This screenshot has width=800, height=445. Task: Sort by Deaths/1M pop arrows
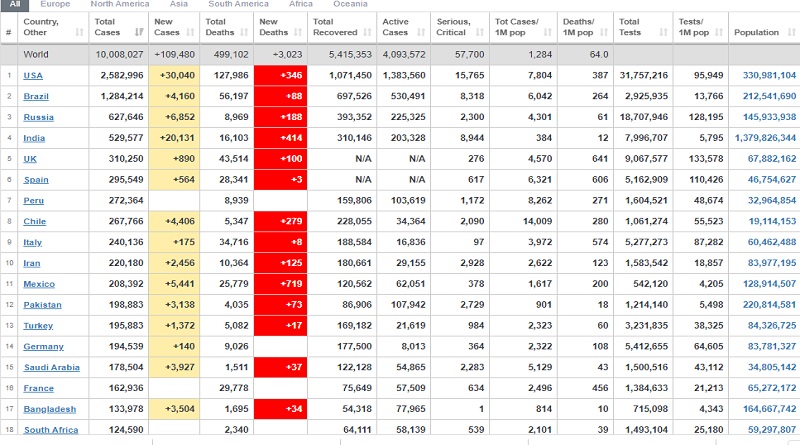click(604, 32)
